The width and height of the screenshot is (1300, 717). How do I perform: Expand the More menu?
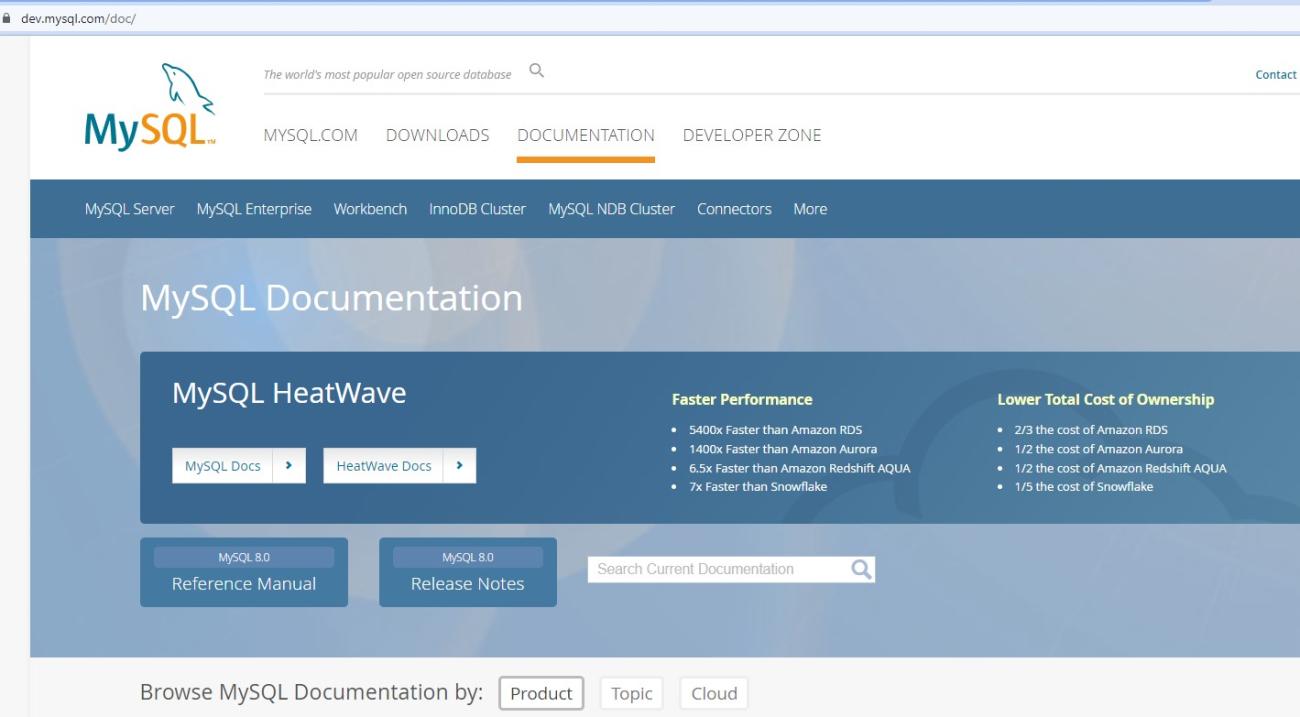pos(810,209)
